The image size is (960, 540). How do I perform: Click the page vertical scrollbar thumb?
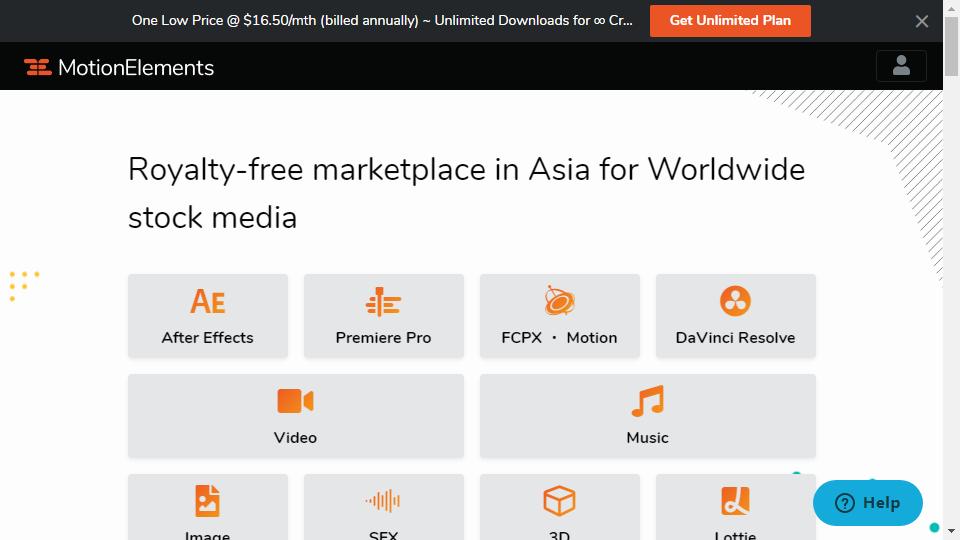tap(951, 47)
